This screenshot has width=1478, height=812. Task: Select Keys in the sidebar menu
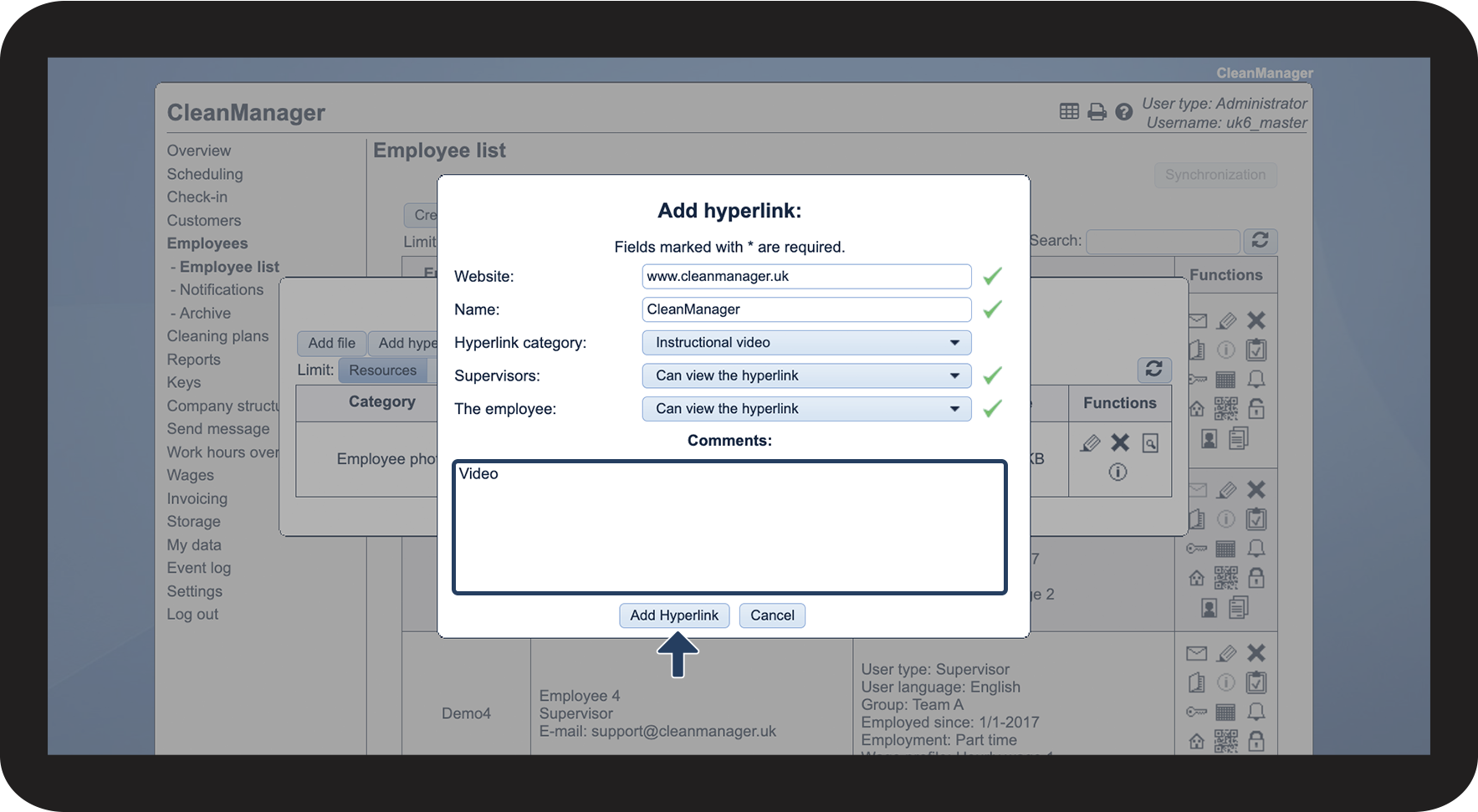pyautogui.click(x=184, y=382)
